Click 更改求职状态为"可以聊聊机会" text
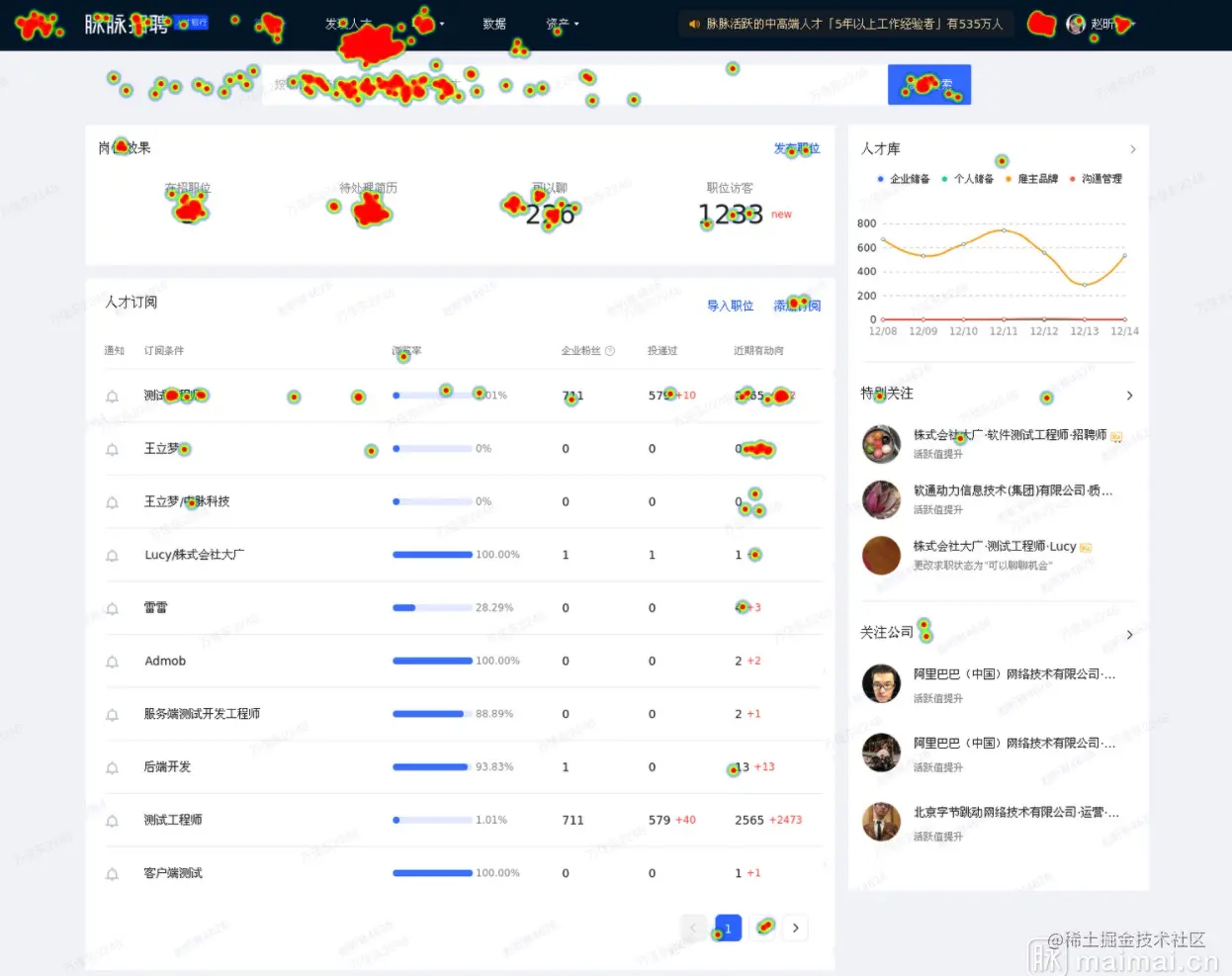 click(983, 566)
